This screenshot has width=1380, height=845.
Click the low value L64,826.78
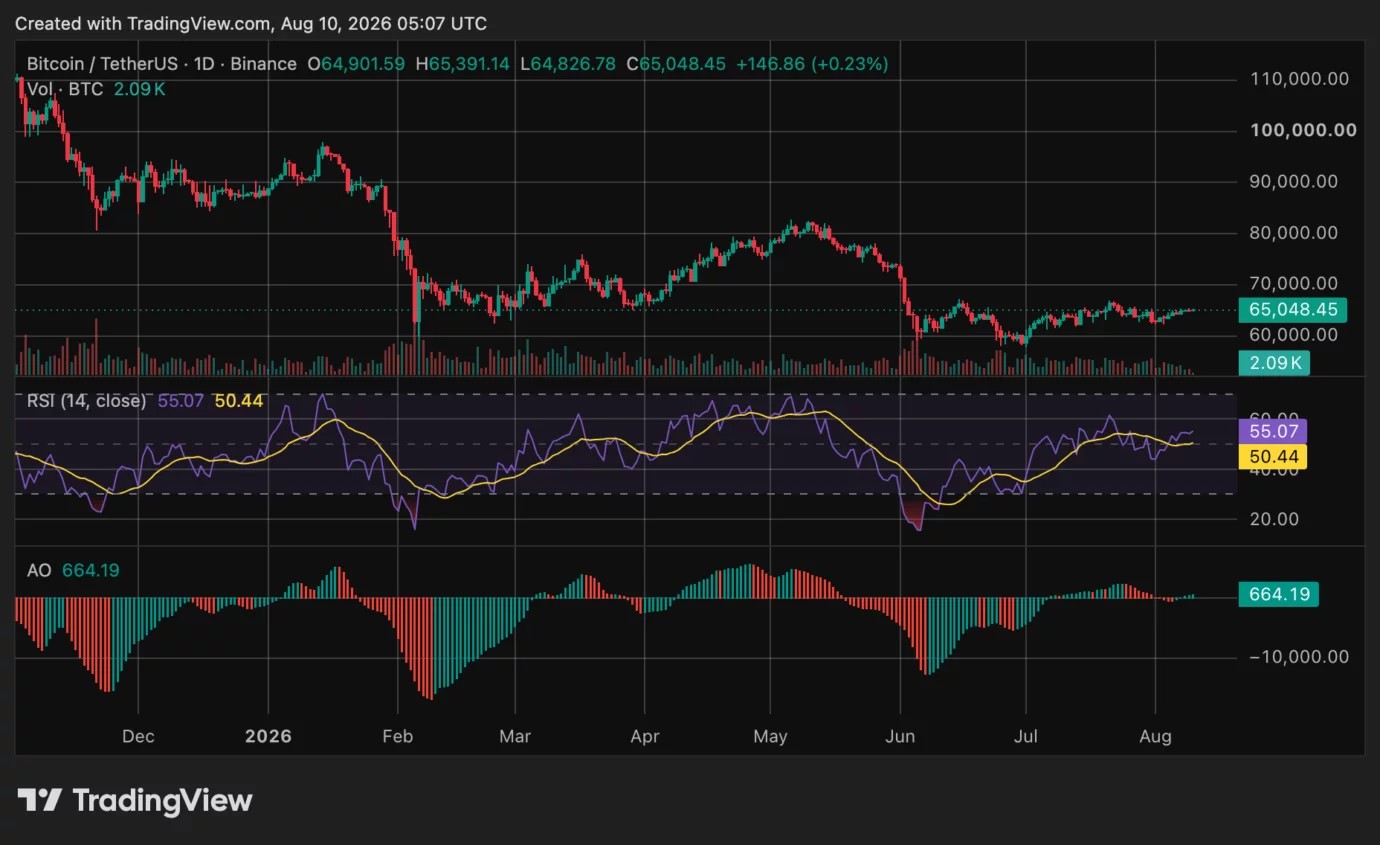click(567, 64)
